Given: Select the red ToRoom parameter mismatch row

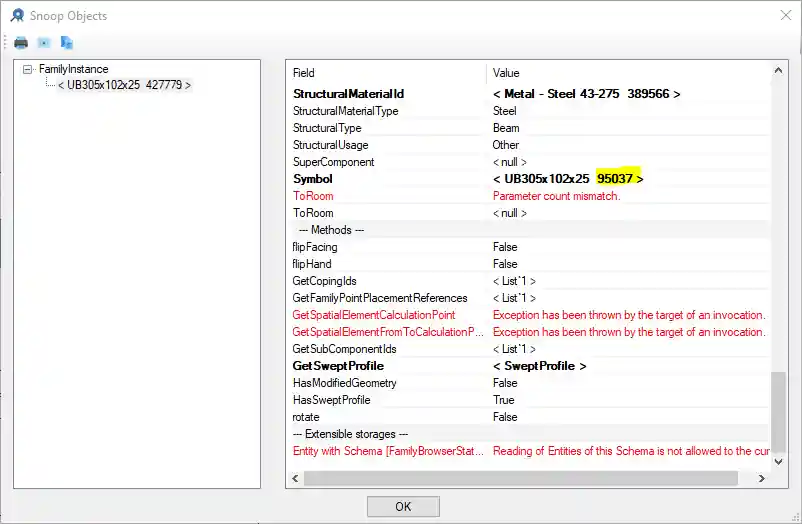Looking at the screenshot, I should [x=313, y=196].
